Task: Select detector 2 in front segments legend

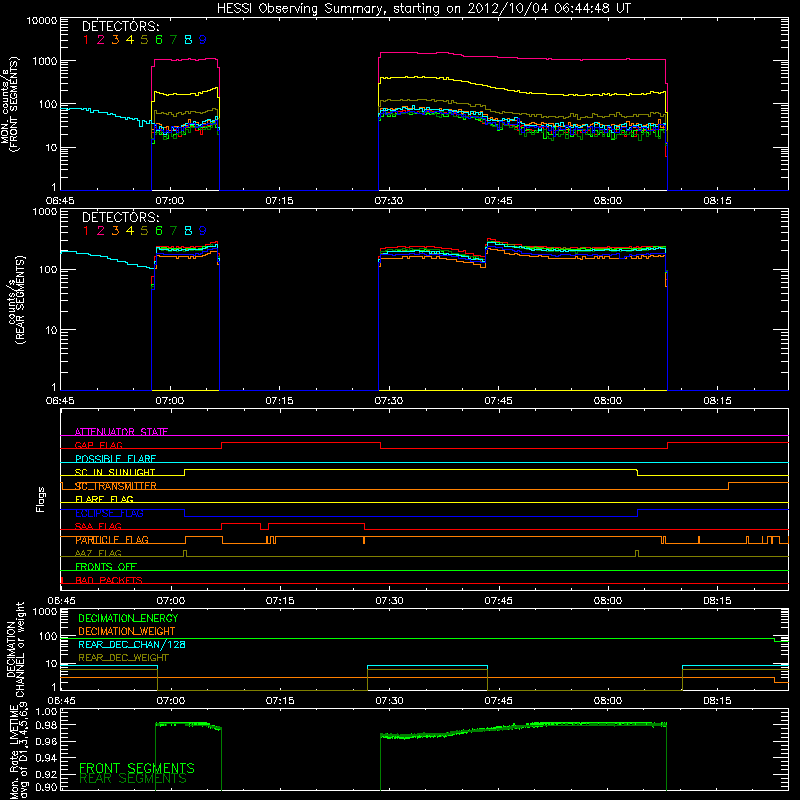Action: (x=101, y=40)
